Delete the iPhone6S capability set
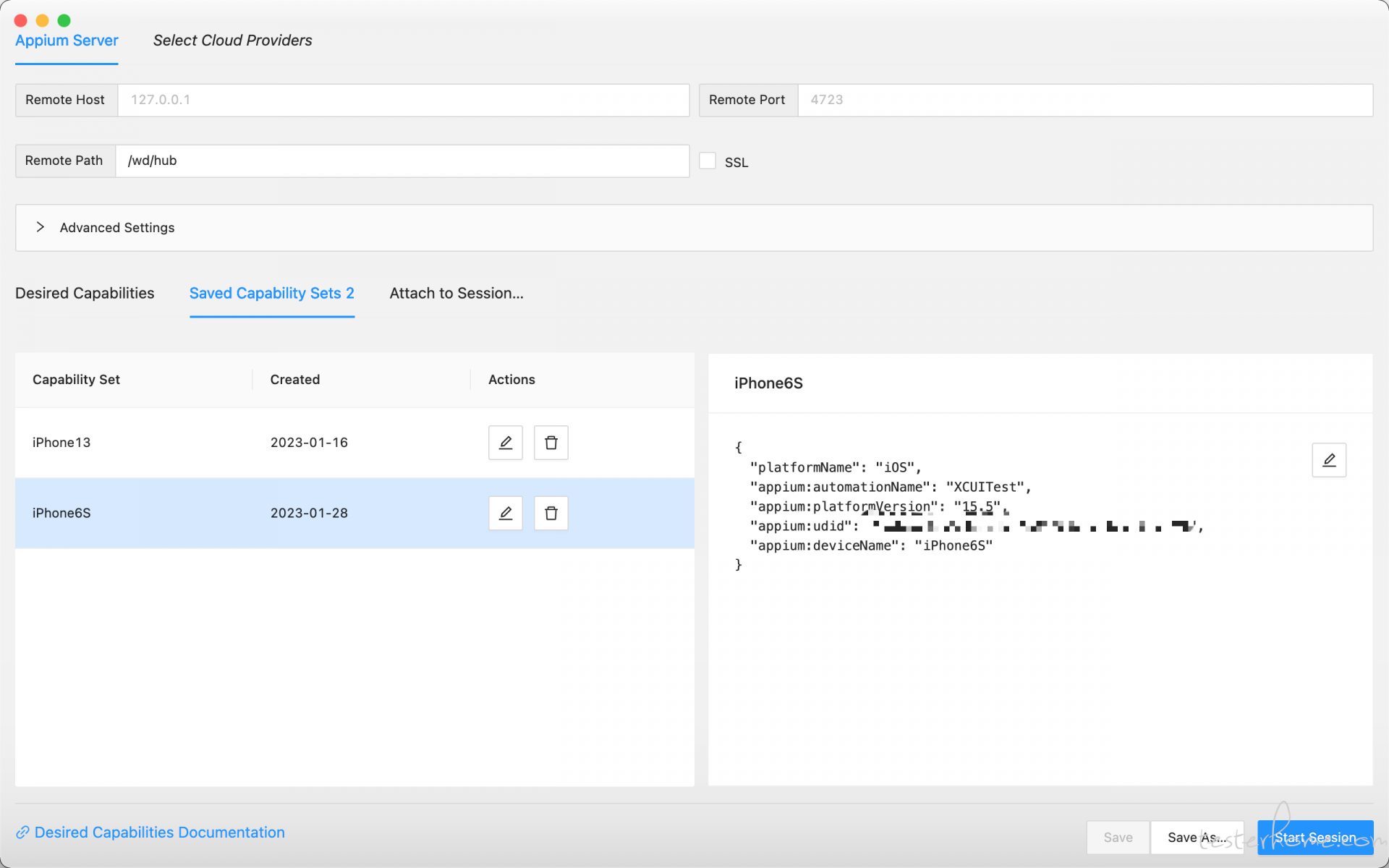Screen dimensions: 1389x868 tap(551, 513)
